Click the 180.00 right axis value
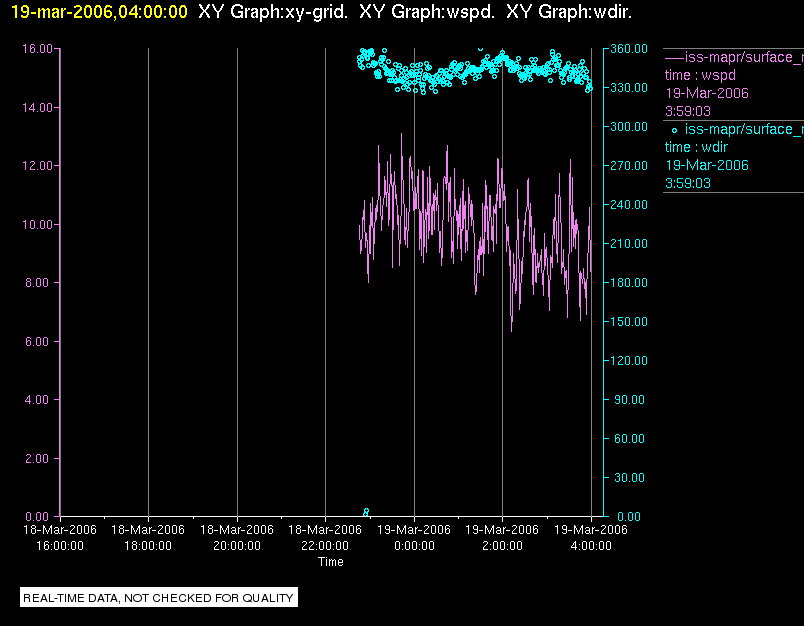The height and width of the screenshot is (626, 804). point(629,282)
